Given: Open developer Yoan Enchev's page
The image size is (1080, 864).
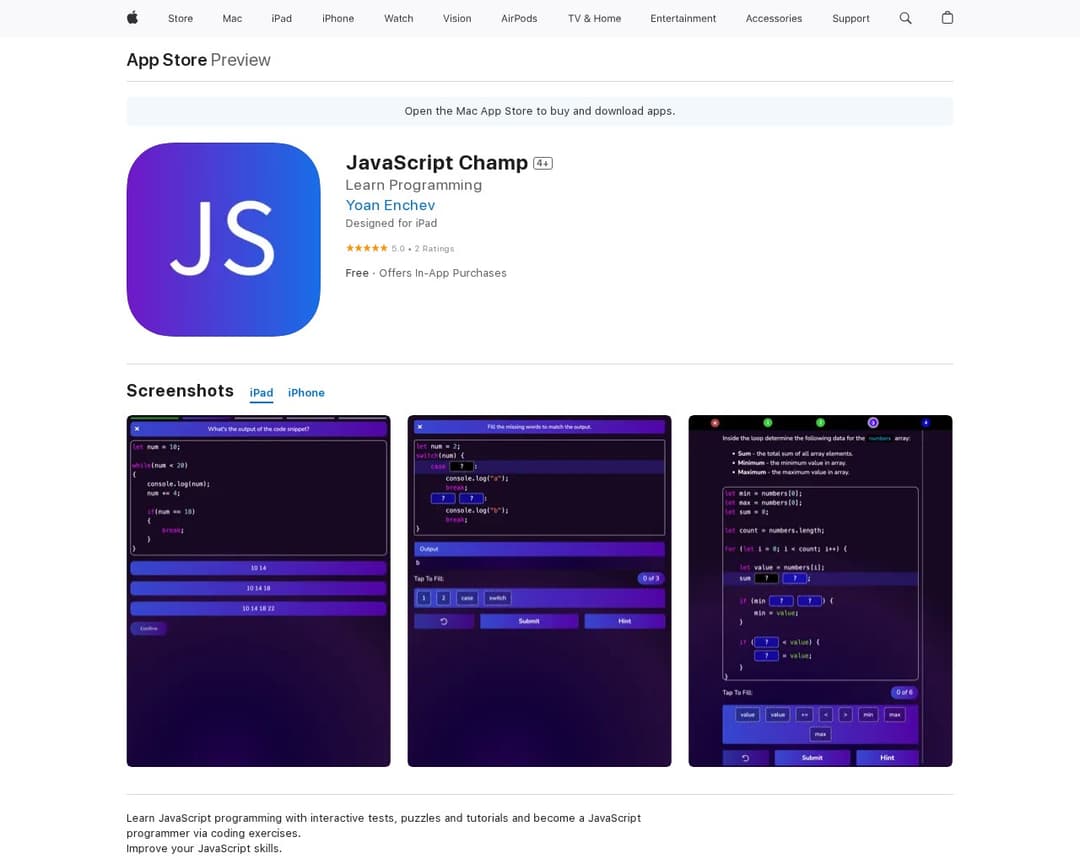Looking at the screenshot, I should (390, 205).
